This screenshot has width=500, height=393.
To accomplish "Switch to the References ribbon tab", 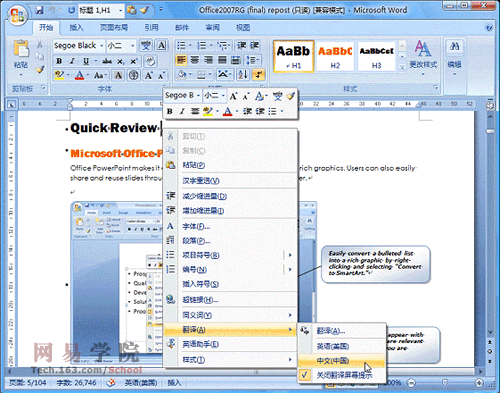I will click(x=151, y=27).
